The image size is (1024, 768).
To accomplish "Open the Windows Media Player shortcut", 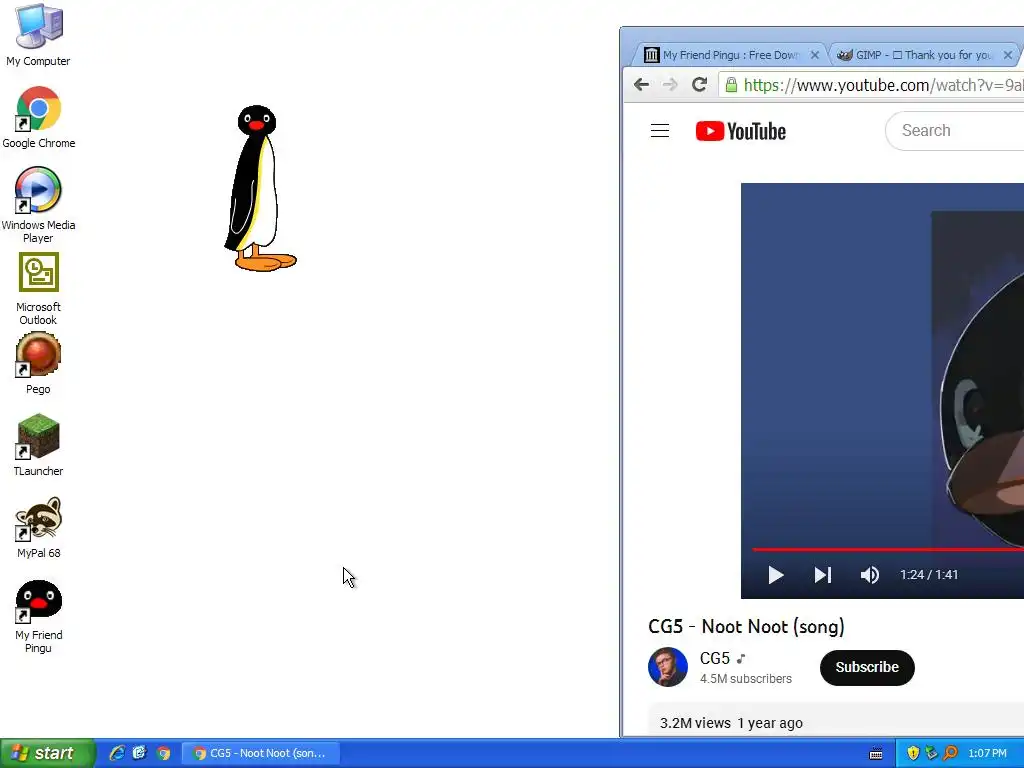I will click(39, 204).
